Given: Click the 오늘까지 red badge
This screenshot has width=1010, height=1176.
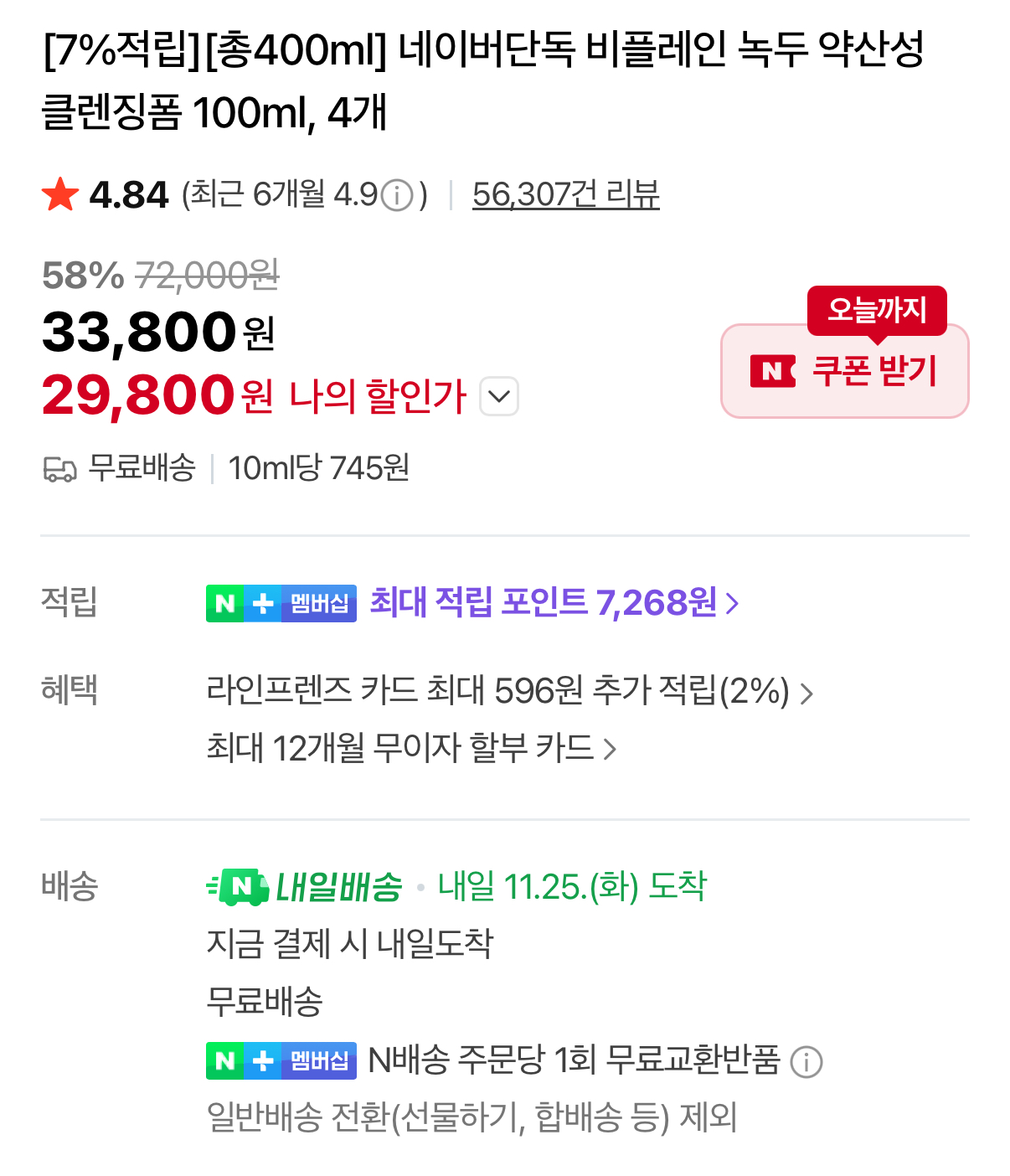Looking at the screenshot, I should 877,310.
